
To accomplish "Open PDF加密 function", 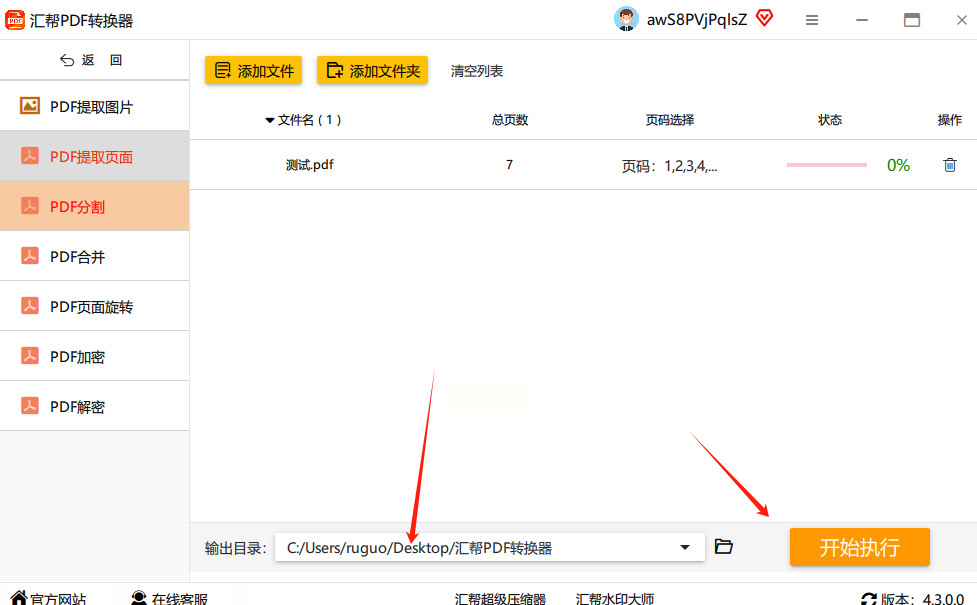I will coord(95,356).
